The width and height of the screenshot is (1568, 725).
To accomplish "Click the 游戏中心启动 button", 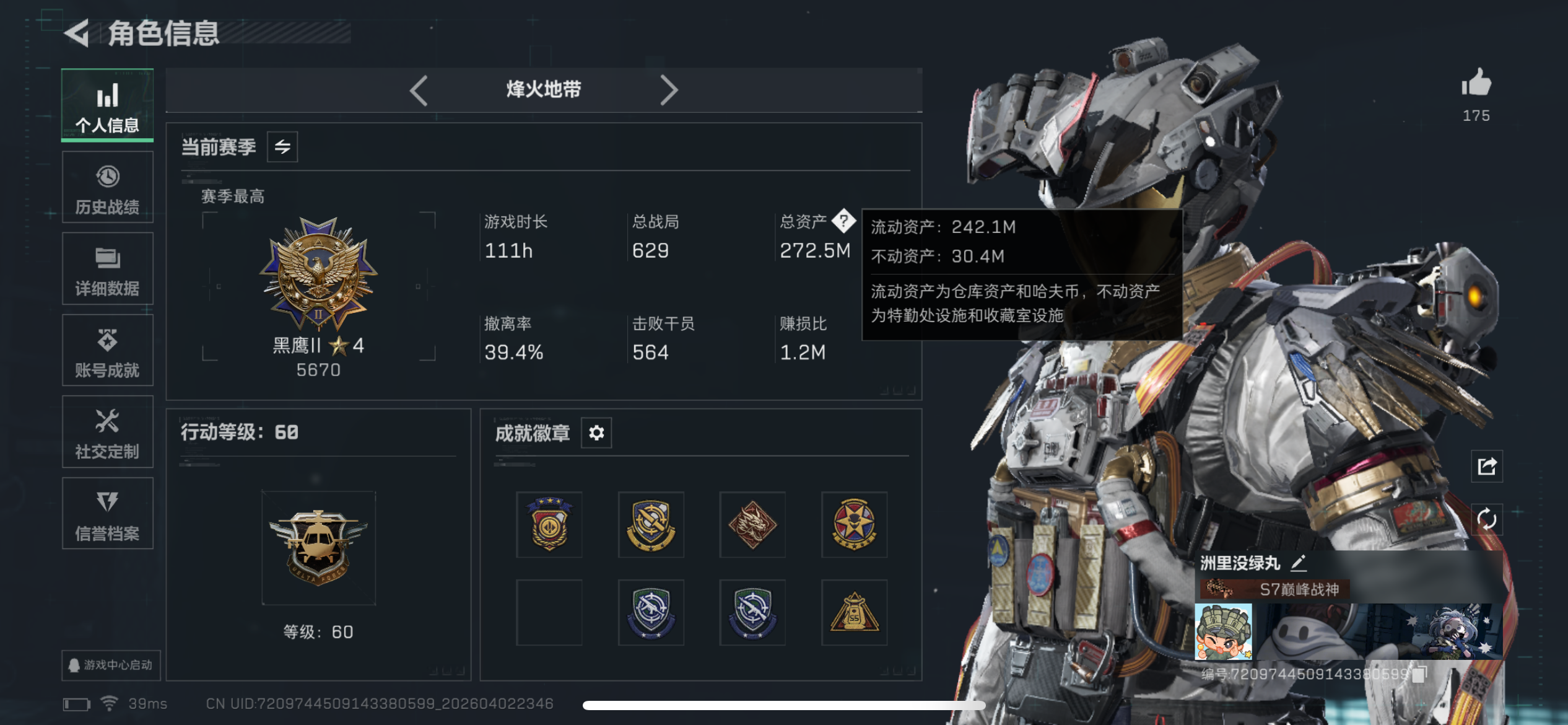I will click(x=111, y=665).
